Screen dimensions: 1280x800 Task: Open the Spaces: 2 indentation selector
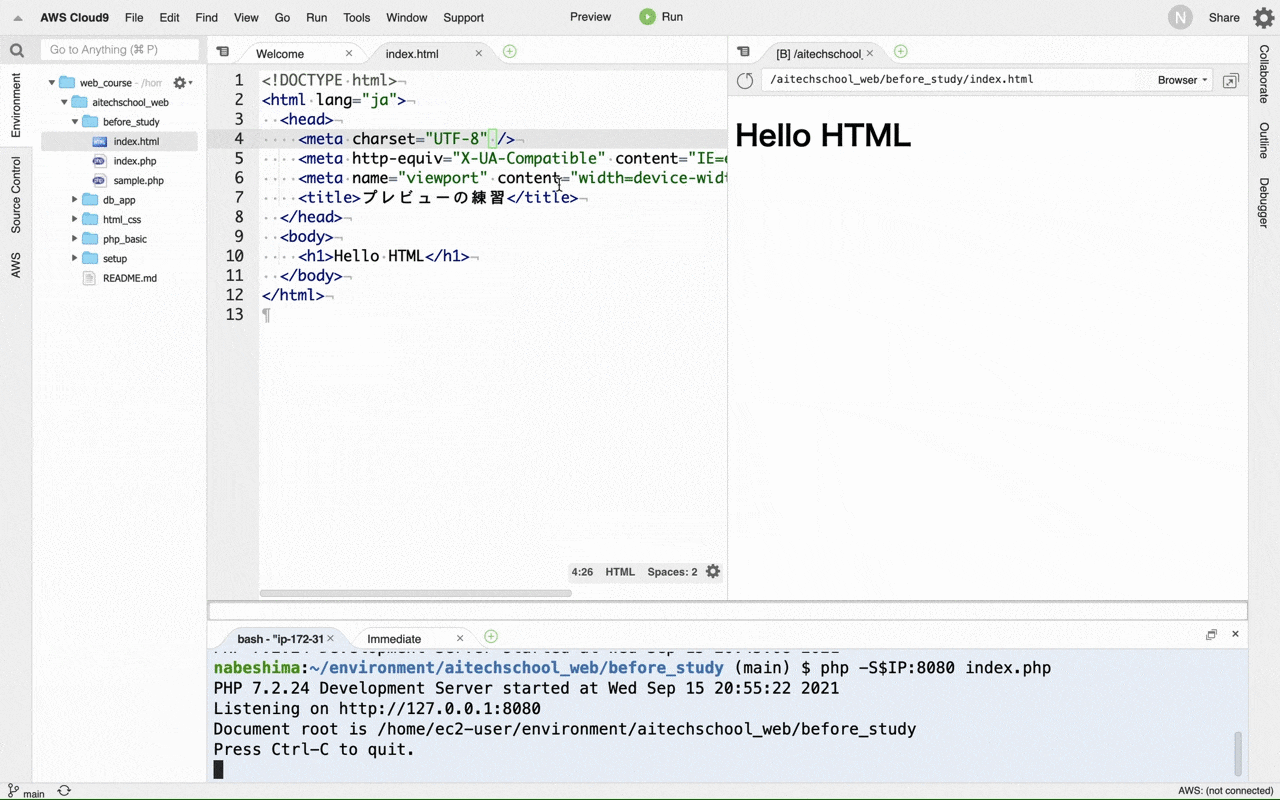[672, 572]
